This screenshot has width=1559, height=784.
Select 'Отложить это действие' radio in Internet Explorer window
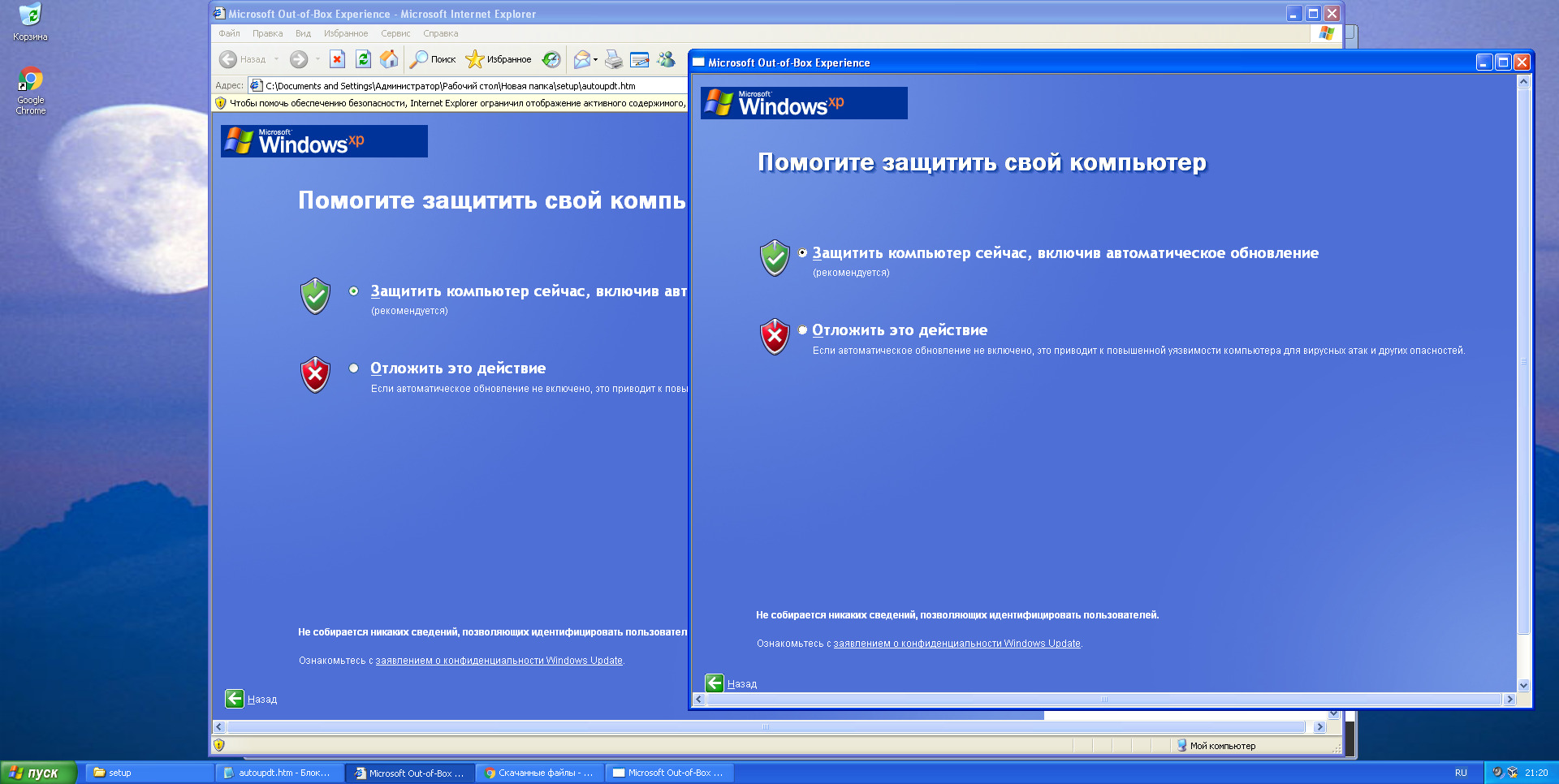354,368
